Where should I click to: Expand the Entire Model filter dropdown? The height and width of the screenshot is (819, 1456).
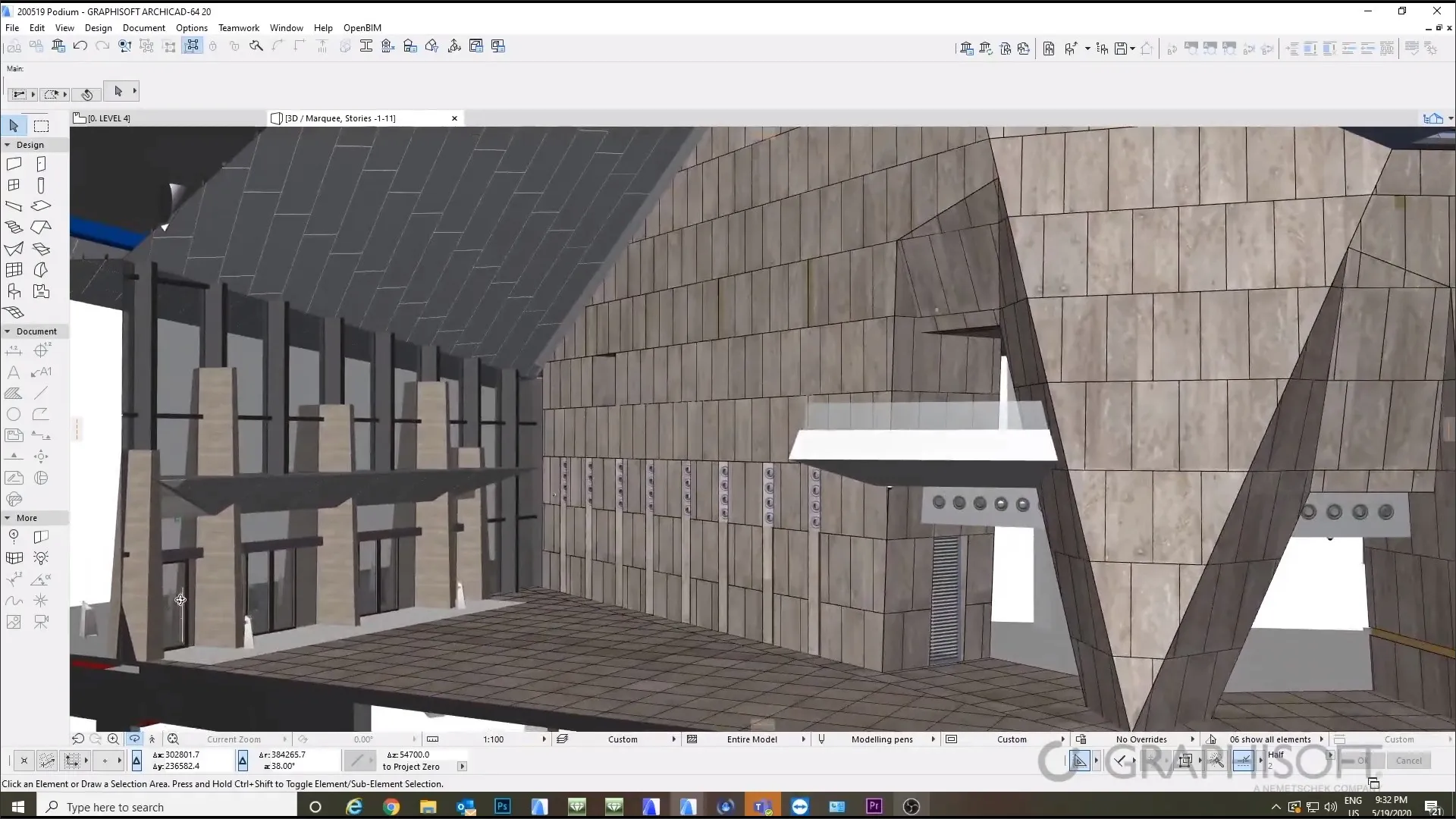pos(802,739)
